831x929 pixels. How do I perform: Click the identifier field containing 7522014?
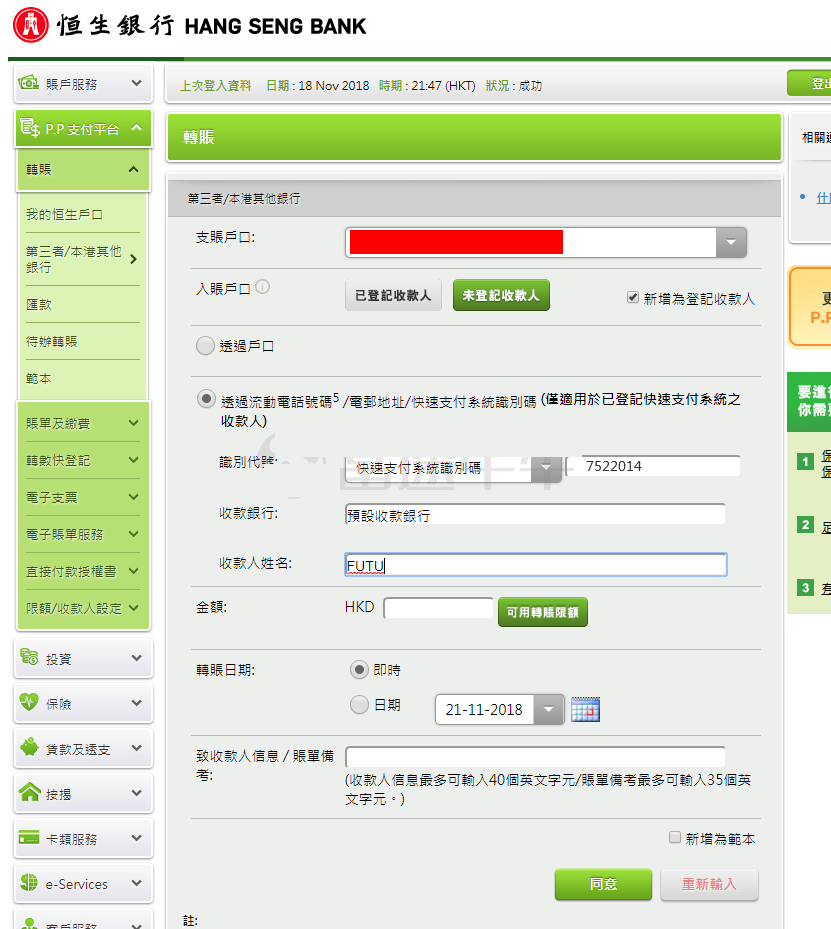(x=654, y=466)
